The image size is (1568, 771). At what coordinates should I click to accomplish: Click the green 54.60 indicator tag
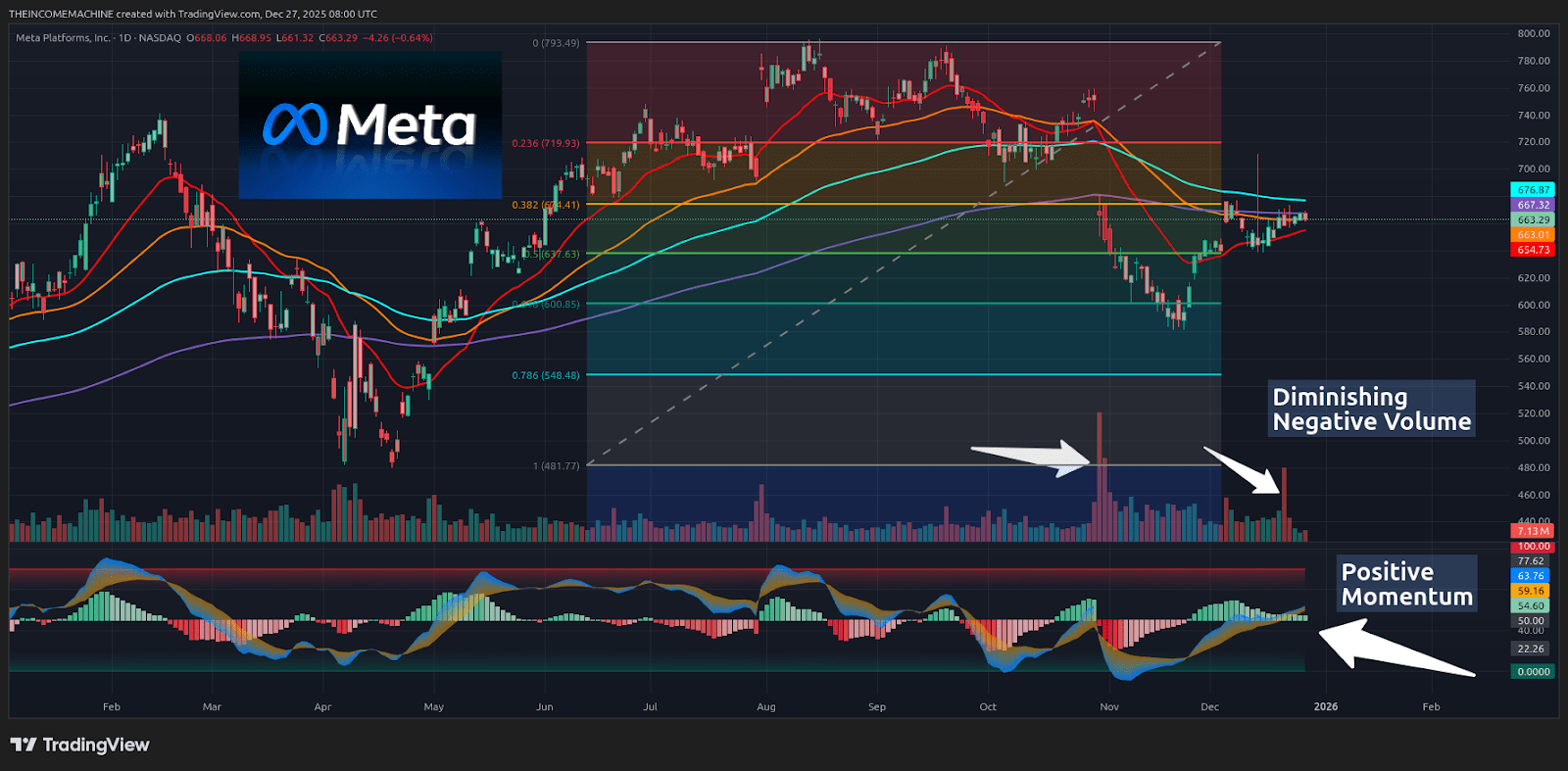(x=1531, y=606)
